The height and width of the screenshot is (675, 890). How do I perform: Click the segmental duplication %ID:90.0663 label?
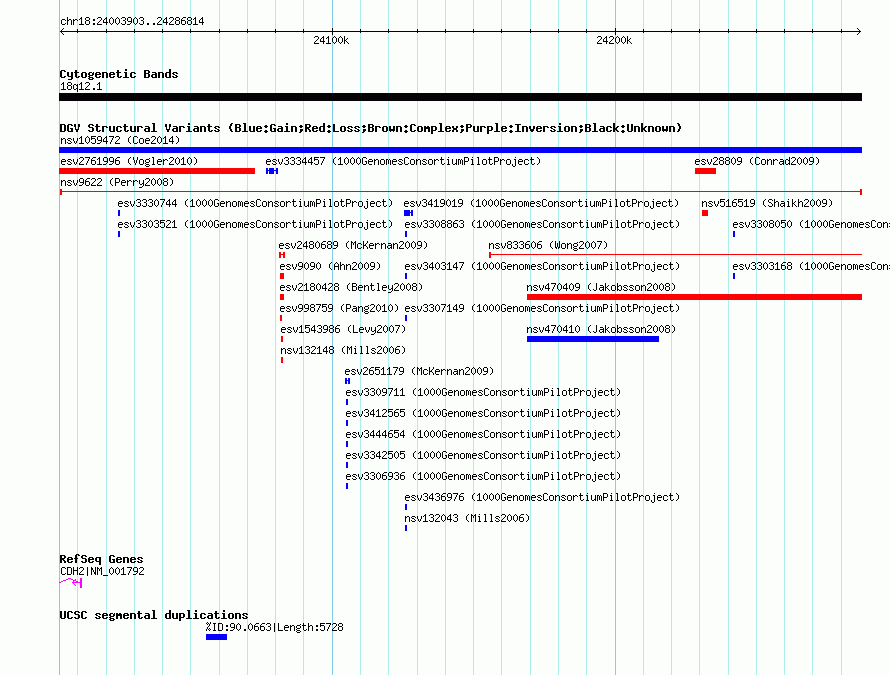click(275, 627)
